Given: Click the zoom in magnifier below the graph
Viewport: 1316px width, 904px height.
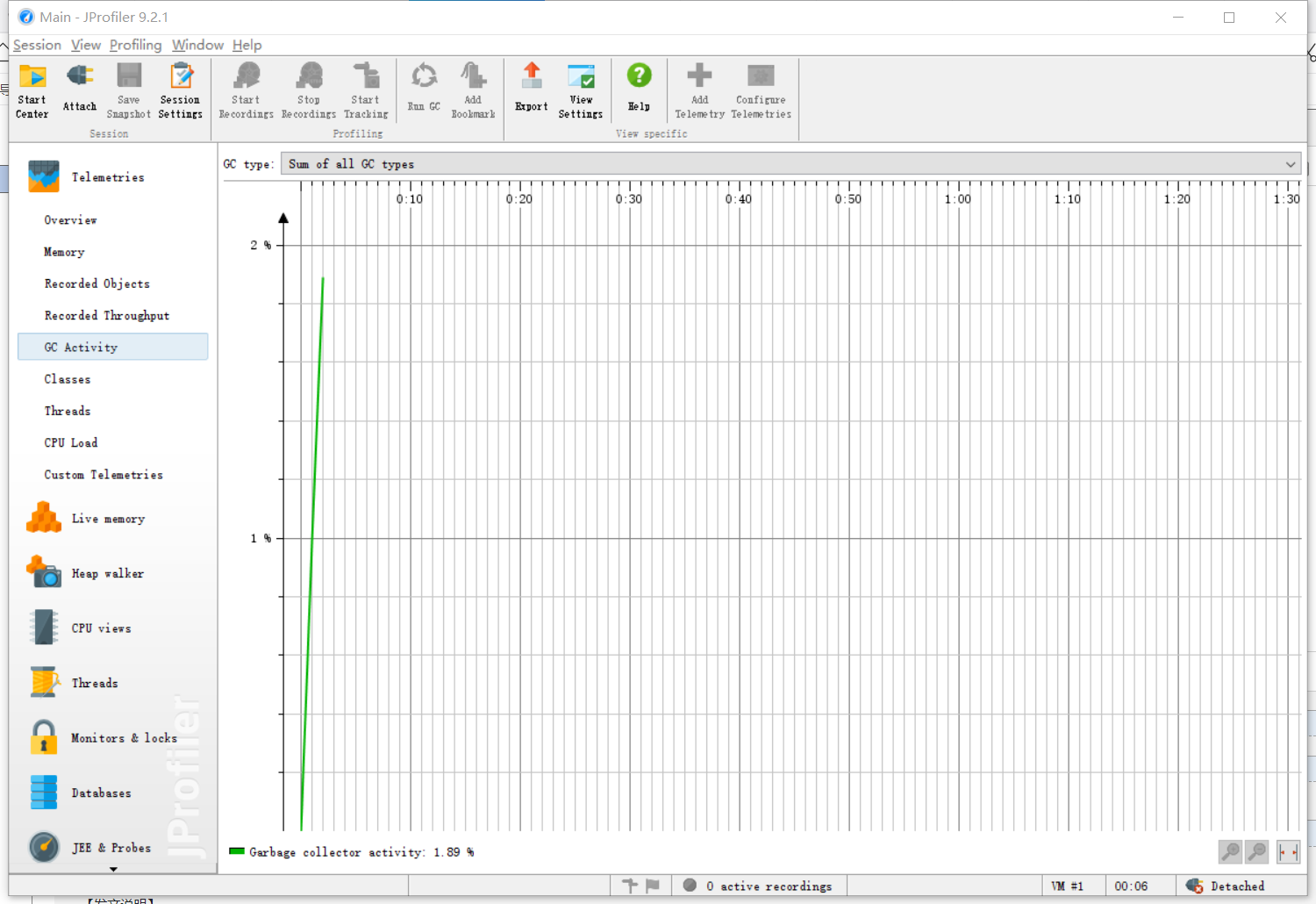Looking at the screenshot, I should (1231, 851).
